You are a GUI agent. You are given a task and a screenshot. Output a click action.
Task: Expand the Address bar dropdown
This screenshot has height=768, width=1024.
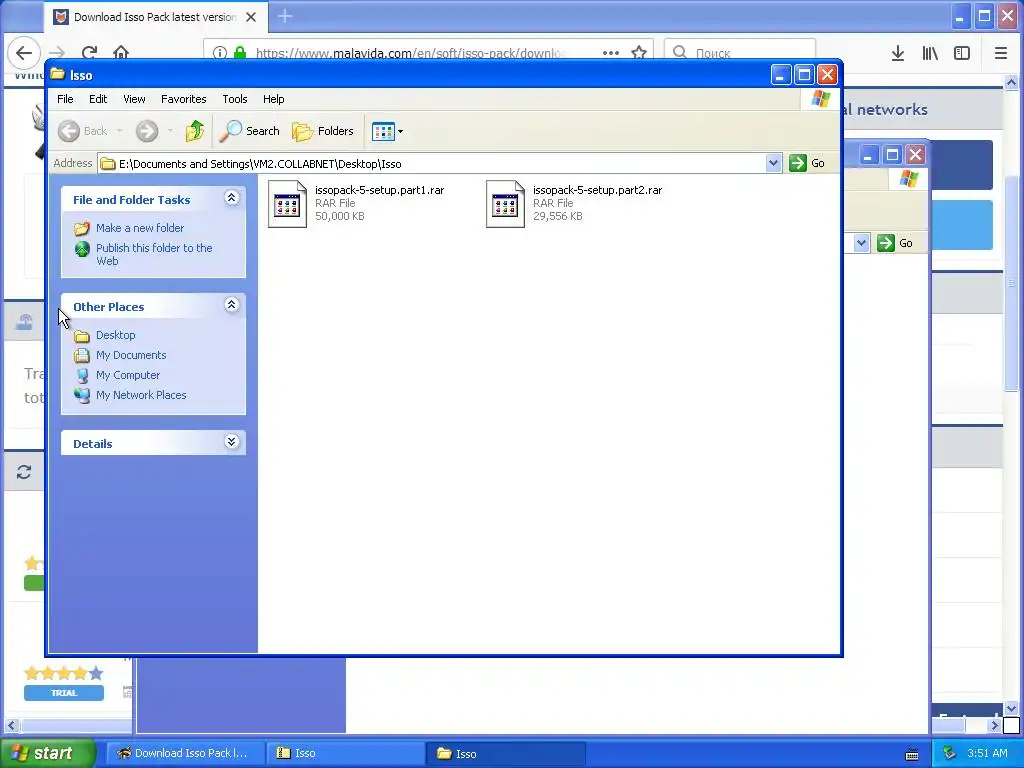pyautogui.click(x=773, y=163)
